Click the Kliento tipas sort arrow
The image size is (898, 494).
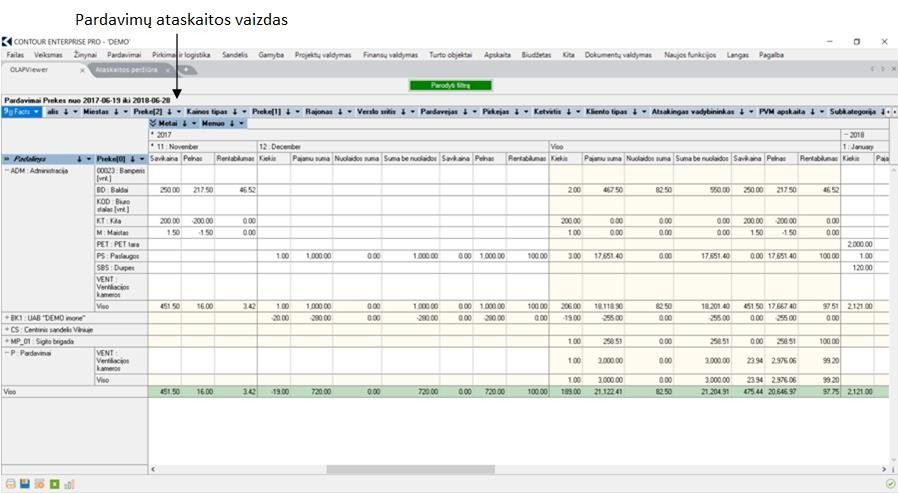pyautogui.click(x=635, y=112)
